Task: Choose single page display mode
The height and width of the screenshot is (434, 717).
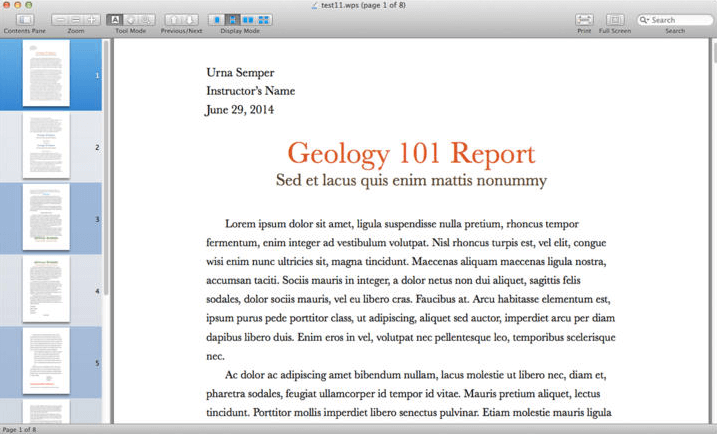Action: pos(217,20)
